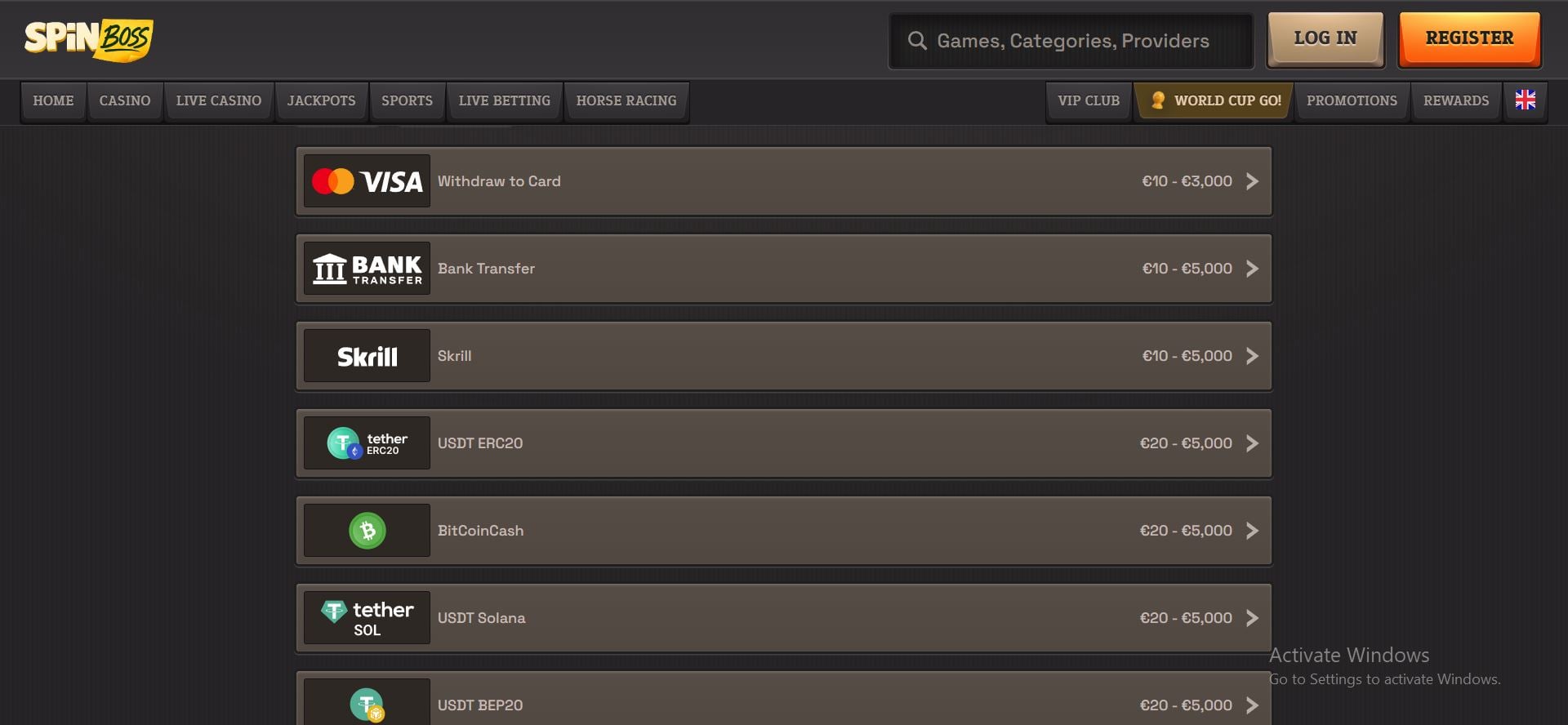
Task: Open the Horse Racing section
Action: pyautogui.click(x=626, y=101)
